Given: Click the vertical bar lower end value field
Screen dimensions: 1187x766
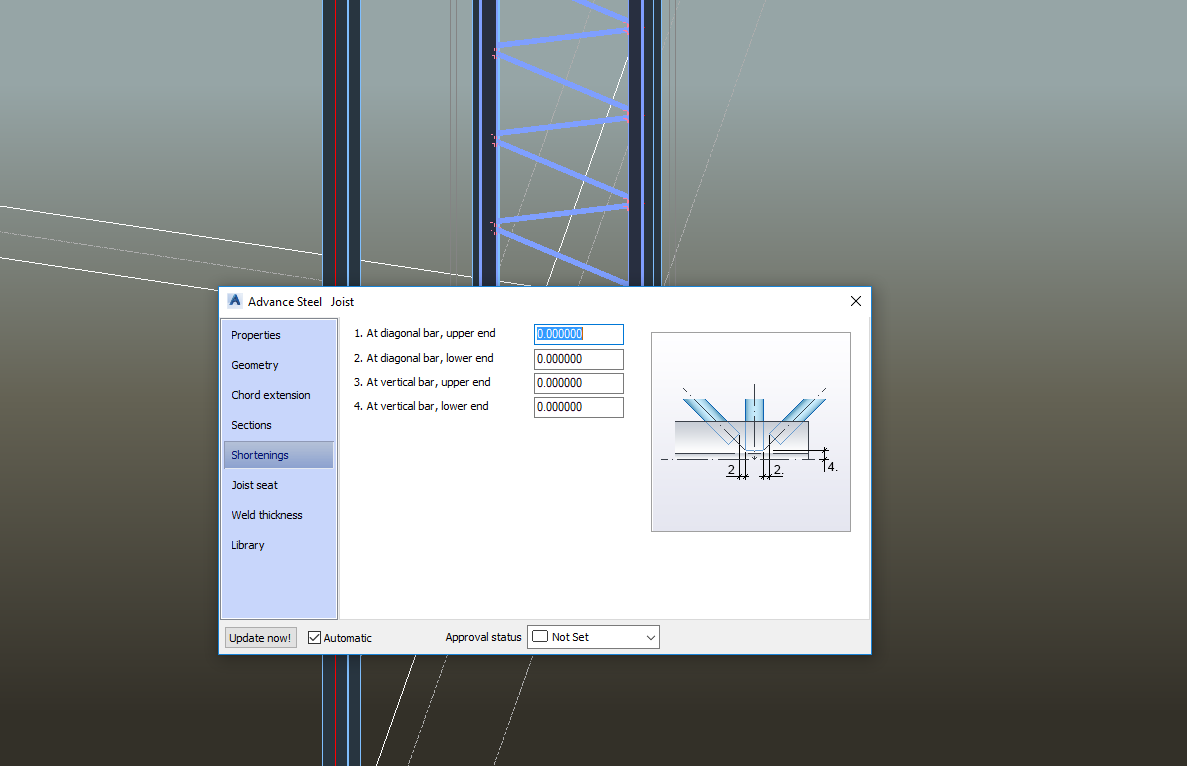Looking at the screenshot, I should 578,407.
